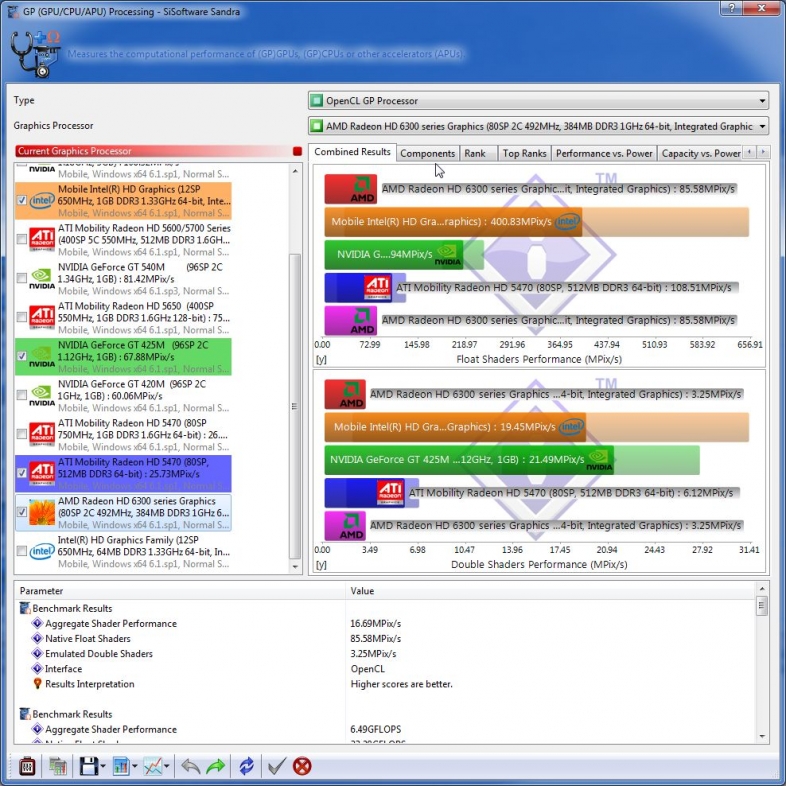This screenshot has width=786, height=786.
Task: Click the results table scroll-down arrow
Action: [762, 736]
